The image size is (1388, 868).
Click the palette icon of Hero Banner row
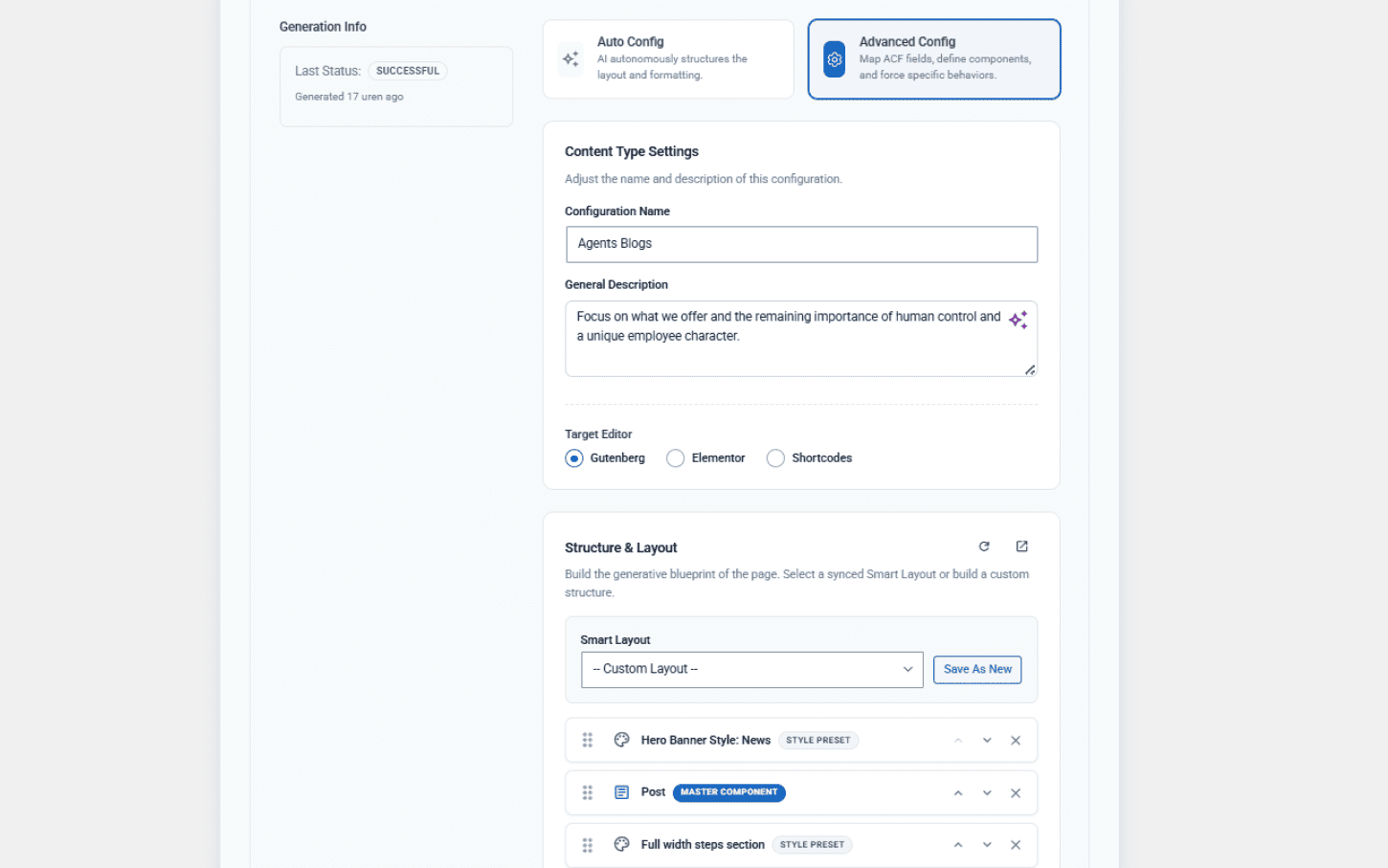pos(622,740)
